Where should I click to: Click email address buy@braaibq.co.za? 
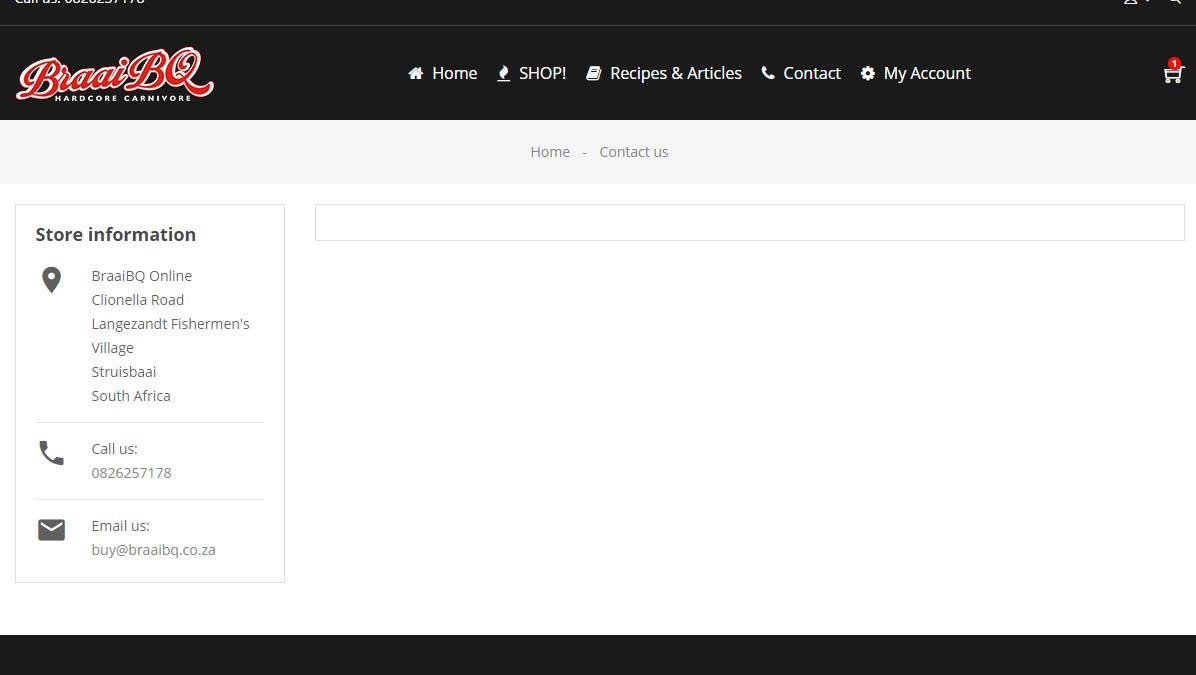[153, 550]
